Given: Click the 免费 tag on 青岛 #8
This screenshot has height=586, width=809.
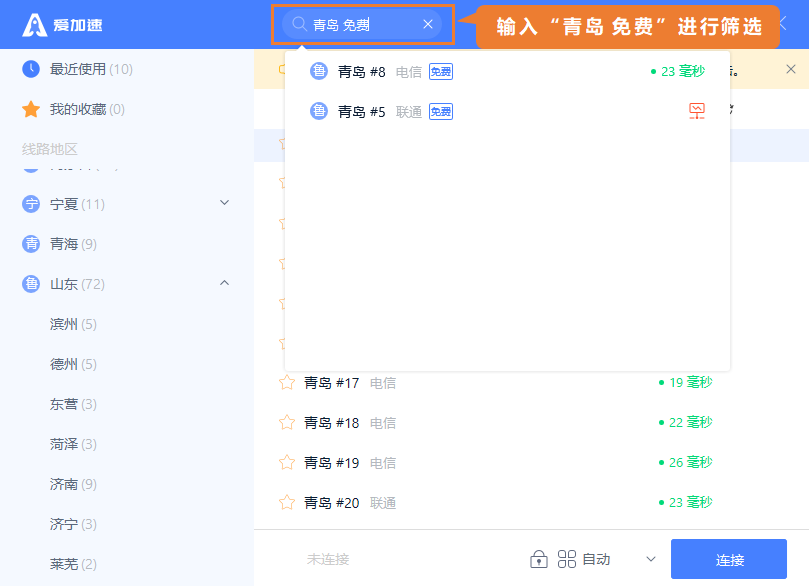Looking at the screenshot, I should (x=441, y=72).
